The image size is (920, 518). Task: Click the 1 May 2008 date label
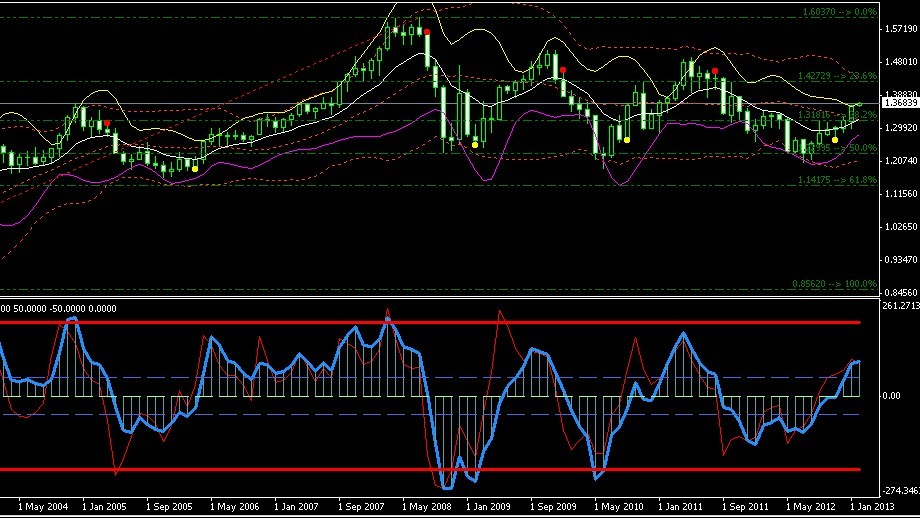(427, 507)
